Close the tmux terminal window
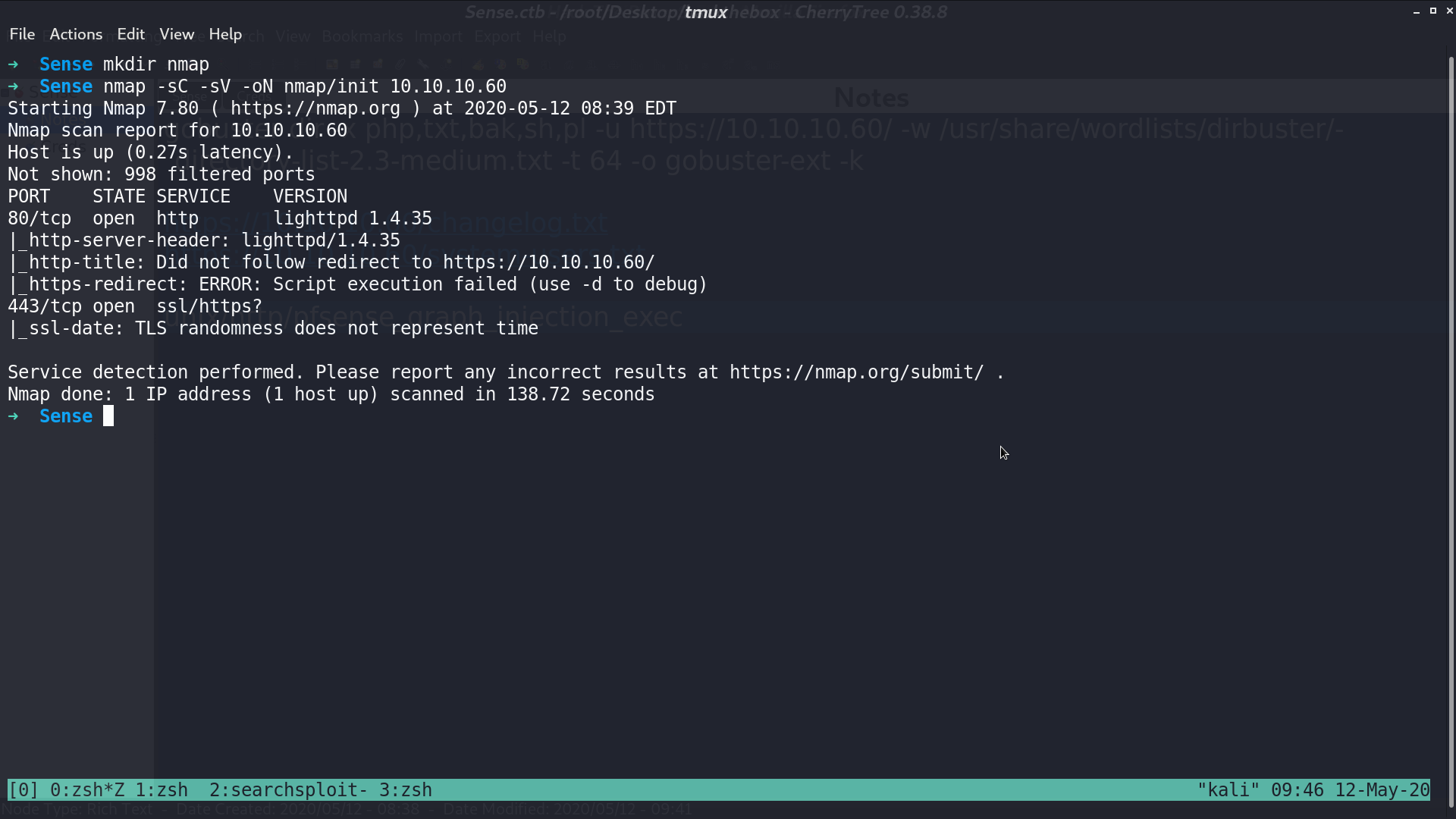 coord(1450,11)
